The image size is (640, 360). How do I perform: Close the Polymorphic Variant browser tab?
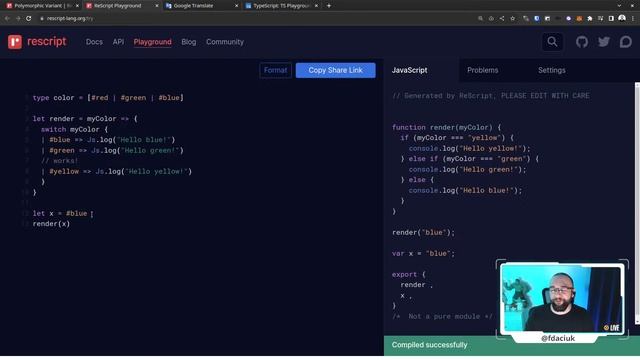point(77,6)
